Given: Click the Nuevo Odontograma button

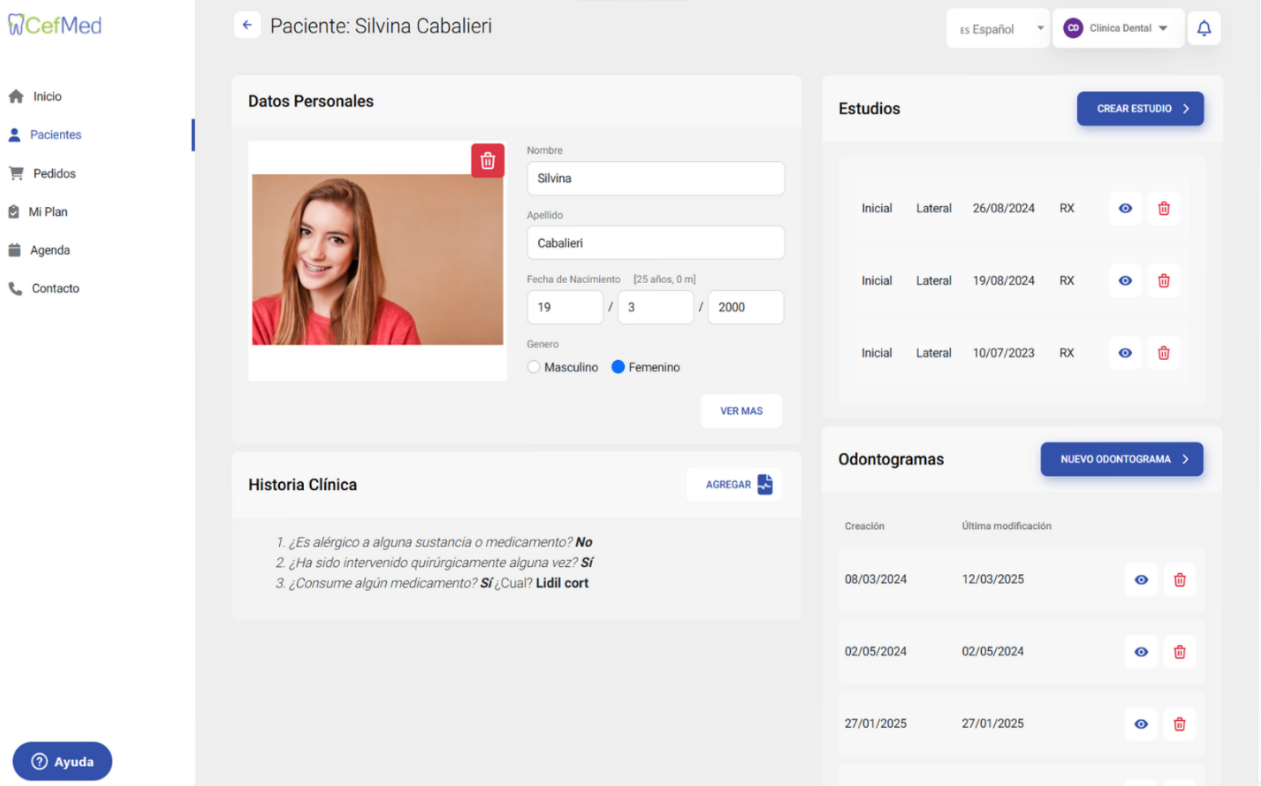Looking at the screenshot, I should pyautogui.click(x=1122, y=459).
